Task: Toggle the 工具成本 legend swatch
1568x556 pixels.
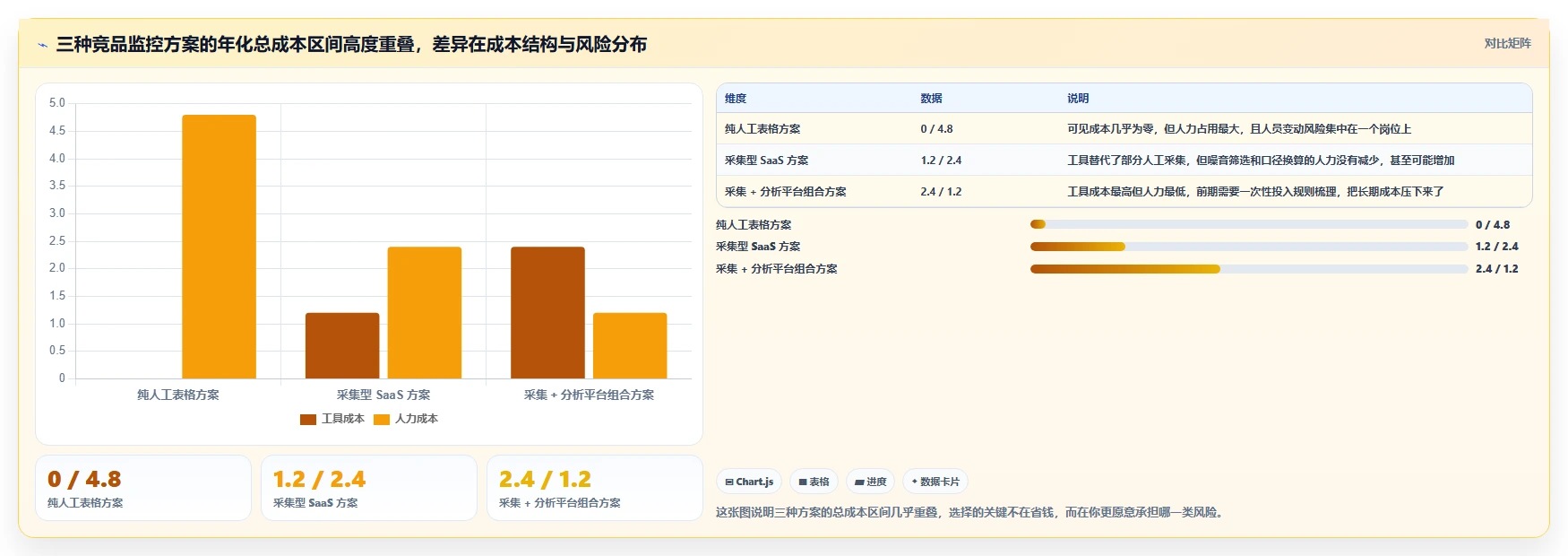Action: click(x=308, y=419)
